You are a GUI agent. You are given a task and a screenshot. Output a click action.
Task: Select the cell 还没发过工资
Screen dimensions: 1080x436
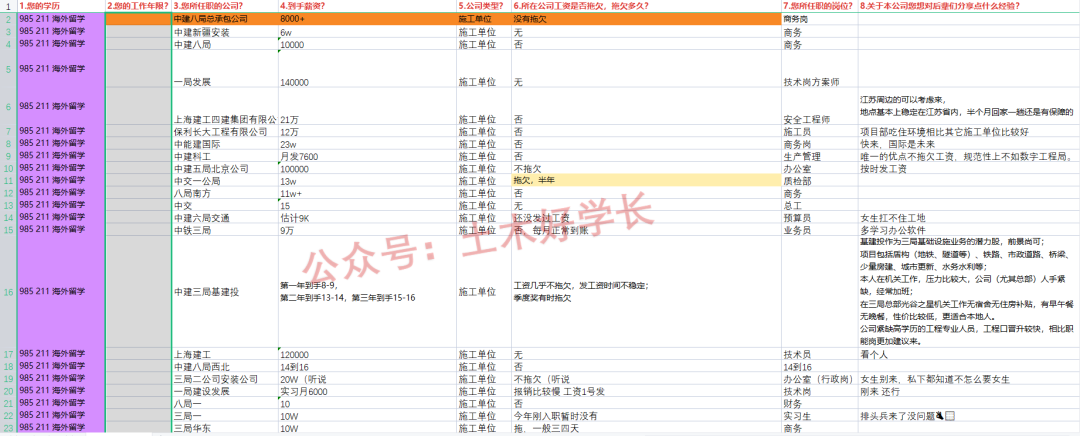point(646,218)
